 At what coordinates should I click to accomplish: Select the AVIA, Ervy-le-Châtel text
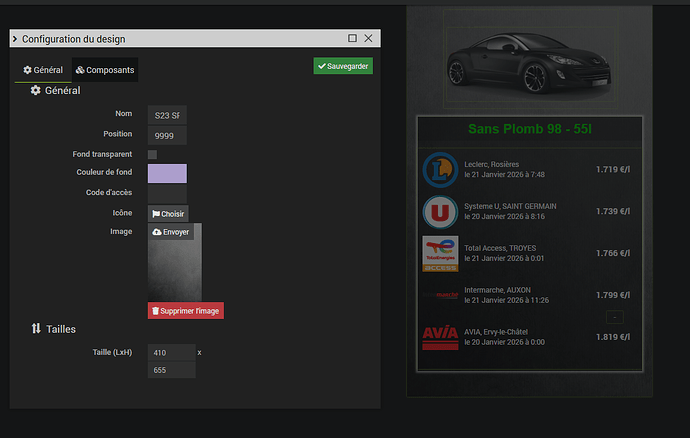pos(496,332)
